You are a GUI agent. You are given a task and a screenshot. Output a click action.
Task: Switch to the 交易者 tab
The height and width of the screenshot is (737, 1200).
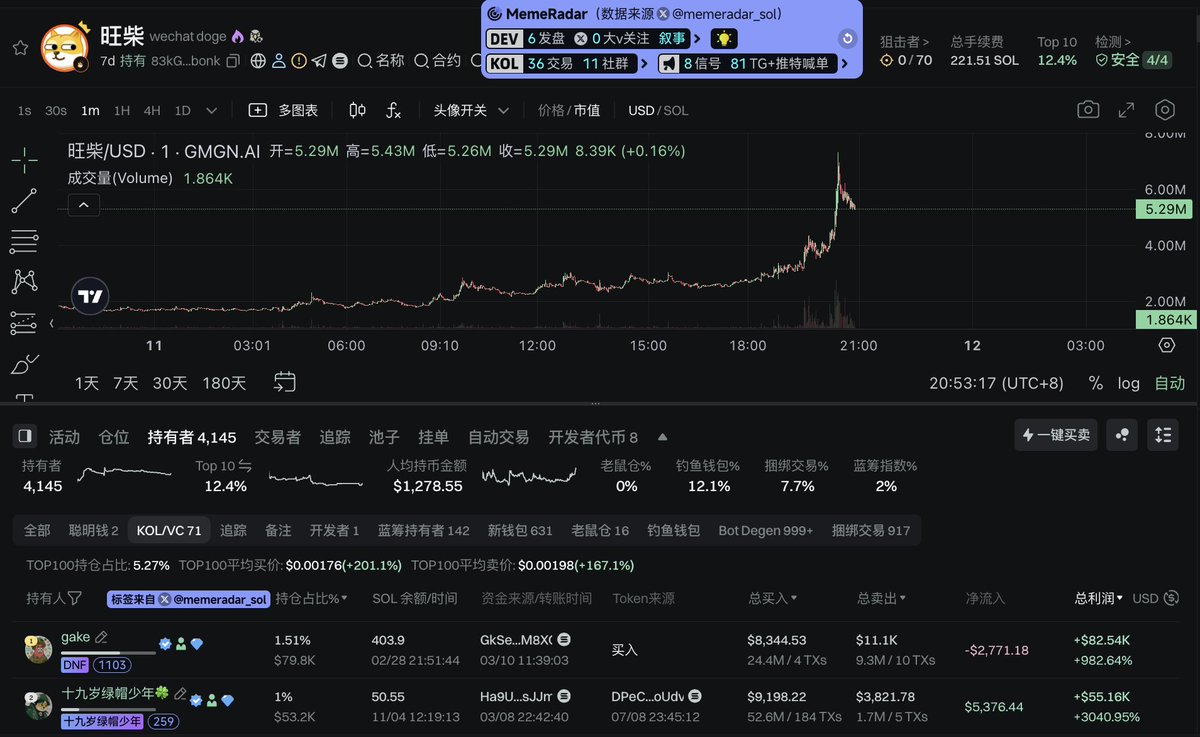(277, 437)
